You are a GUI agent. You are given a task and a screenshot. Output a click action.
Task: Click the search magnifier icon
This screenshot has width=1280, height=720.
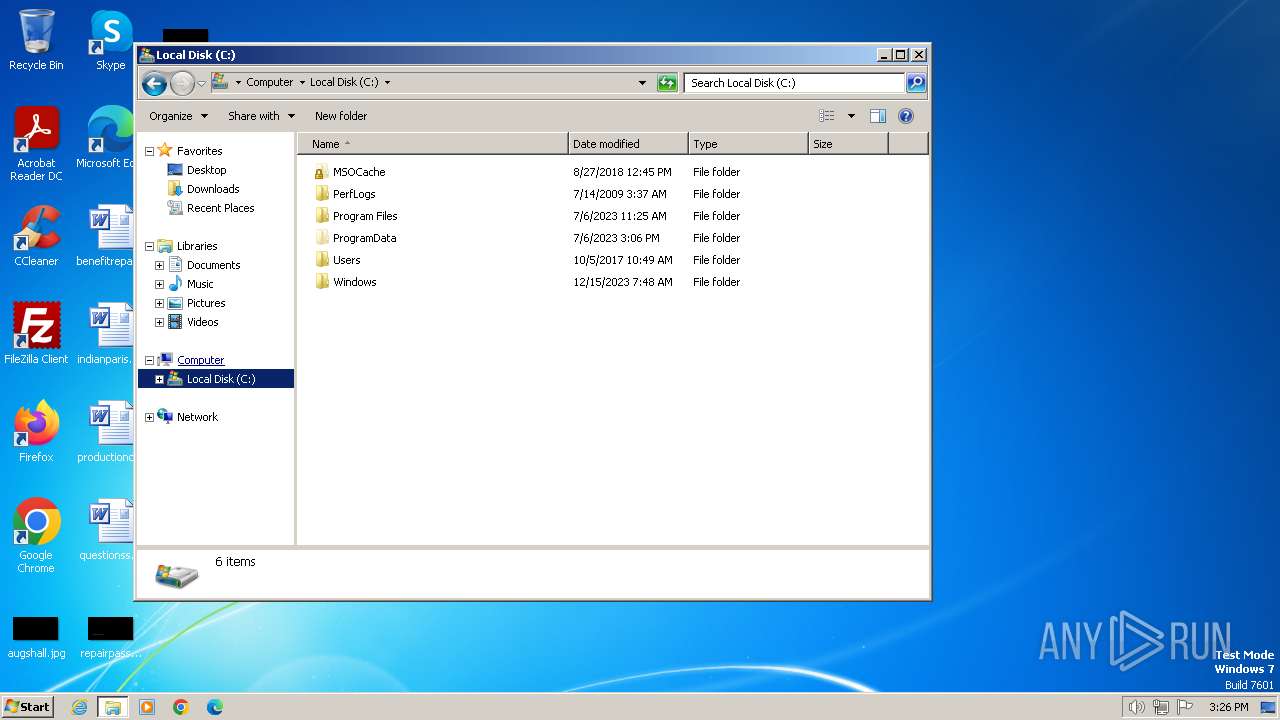[x=916, y=83]
